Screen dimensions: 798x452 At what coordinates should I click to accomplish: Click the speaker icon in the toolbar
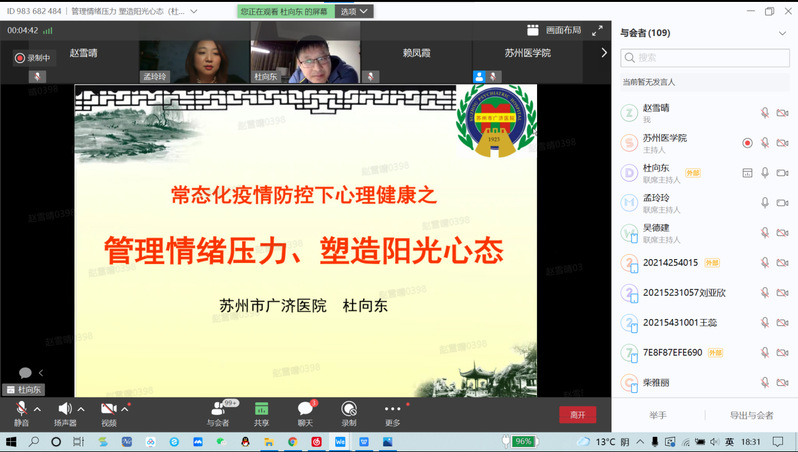tap(65, 410)
